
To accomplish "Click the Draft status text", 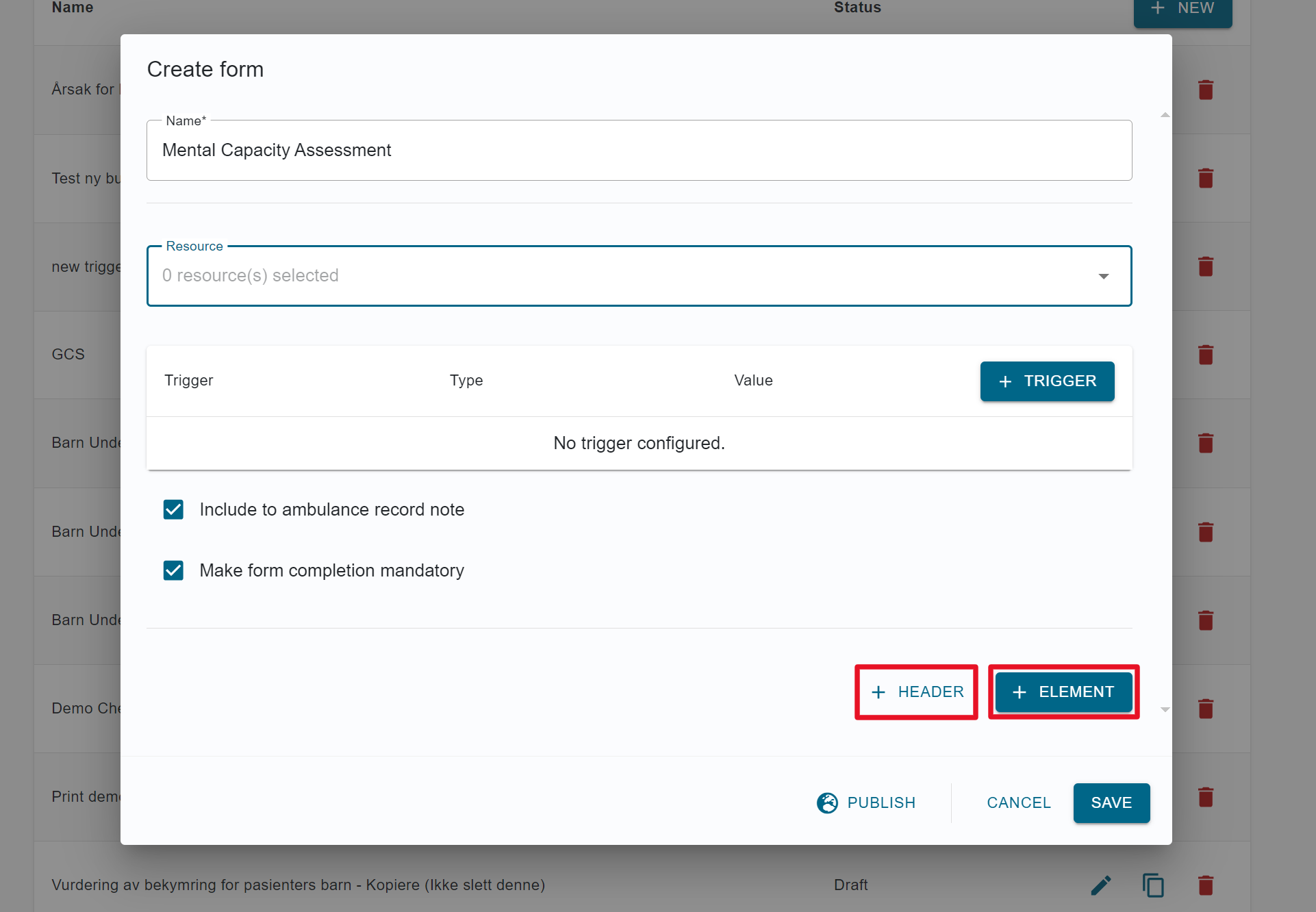I will point(850,885).
